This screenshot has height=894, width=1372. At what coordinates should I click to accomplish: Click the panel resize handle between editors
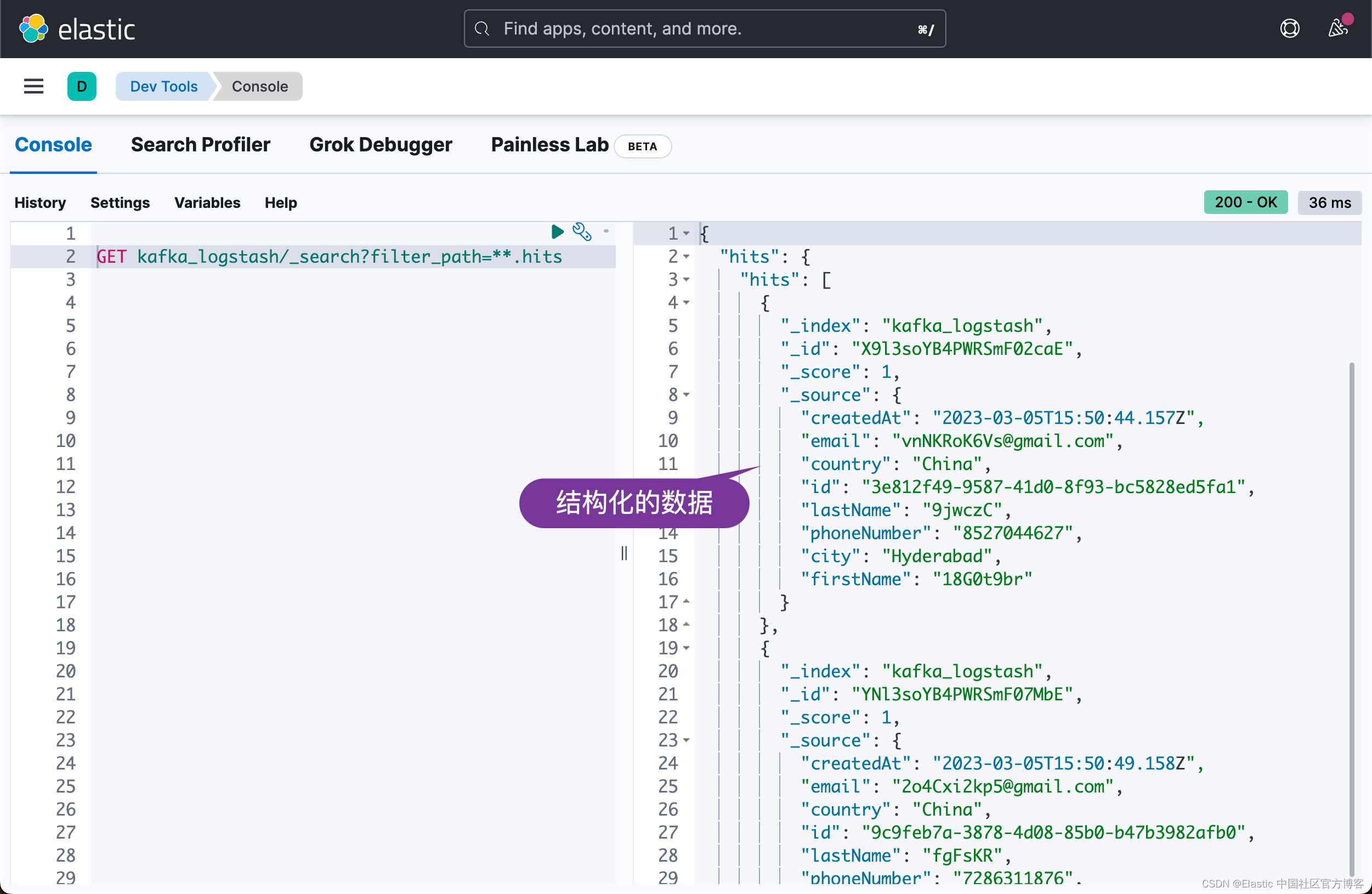(623, 553)
